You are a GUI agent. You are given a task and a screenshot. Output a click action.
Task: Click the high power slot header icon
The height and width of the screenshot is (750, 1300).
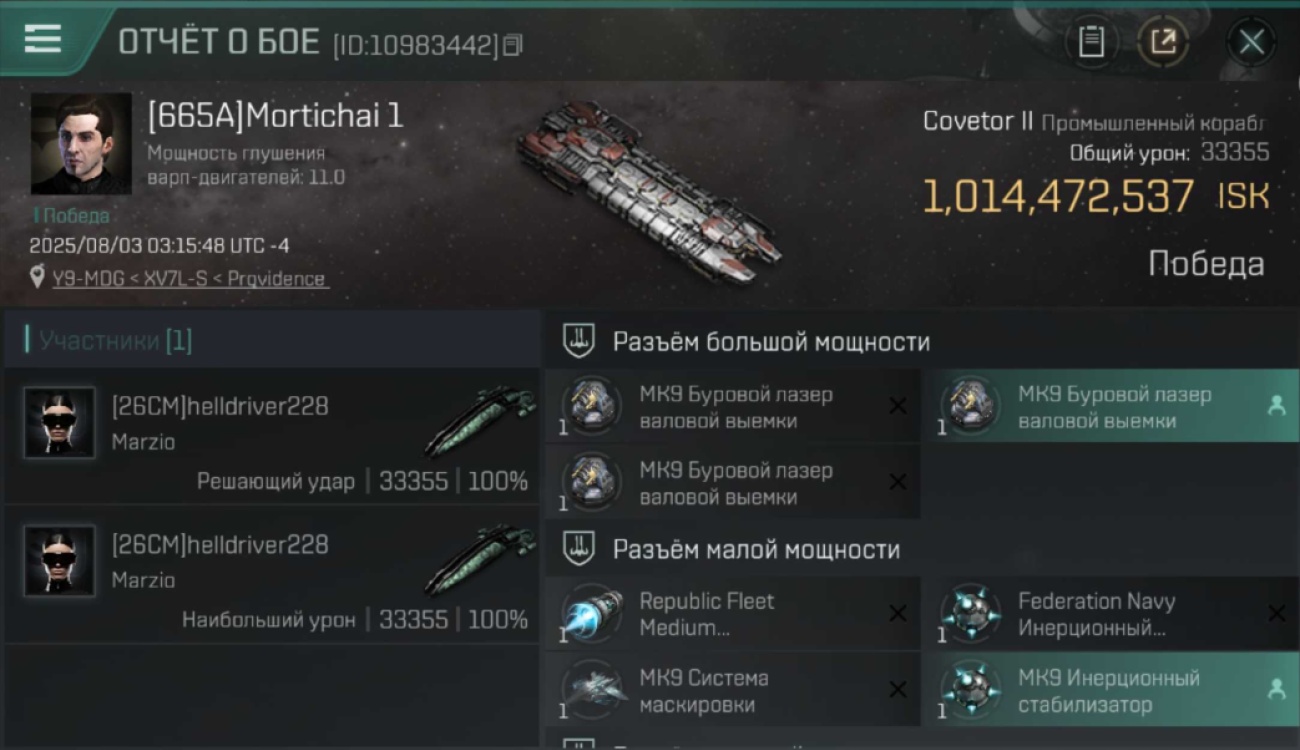579,341
